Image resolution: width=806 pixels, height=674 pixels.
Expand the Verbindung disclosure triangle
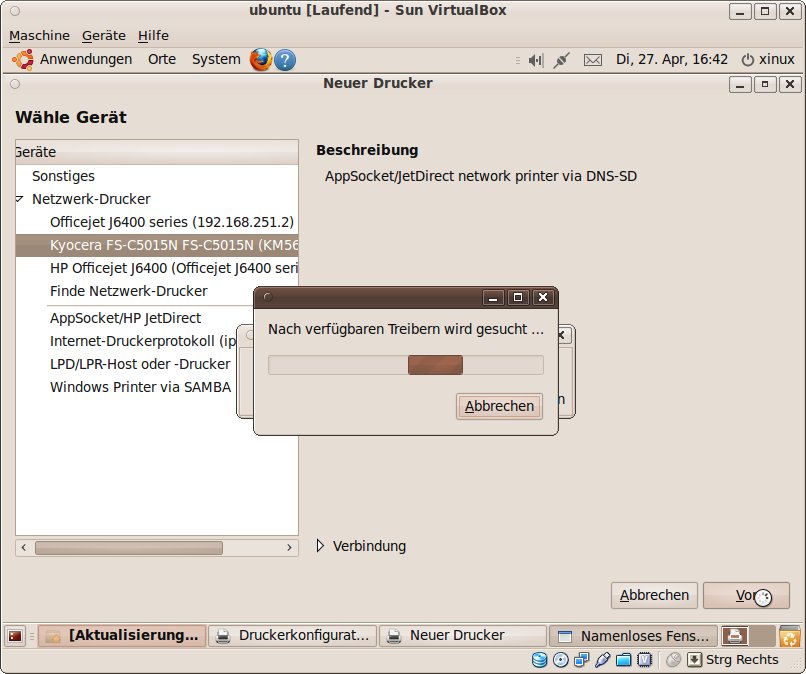tap(319, 546)
